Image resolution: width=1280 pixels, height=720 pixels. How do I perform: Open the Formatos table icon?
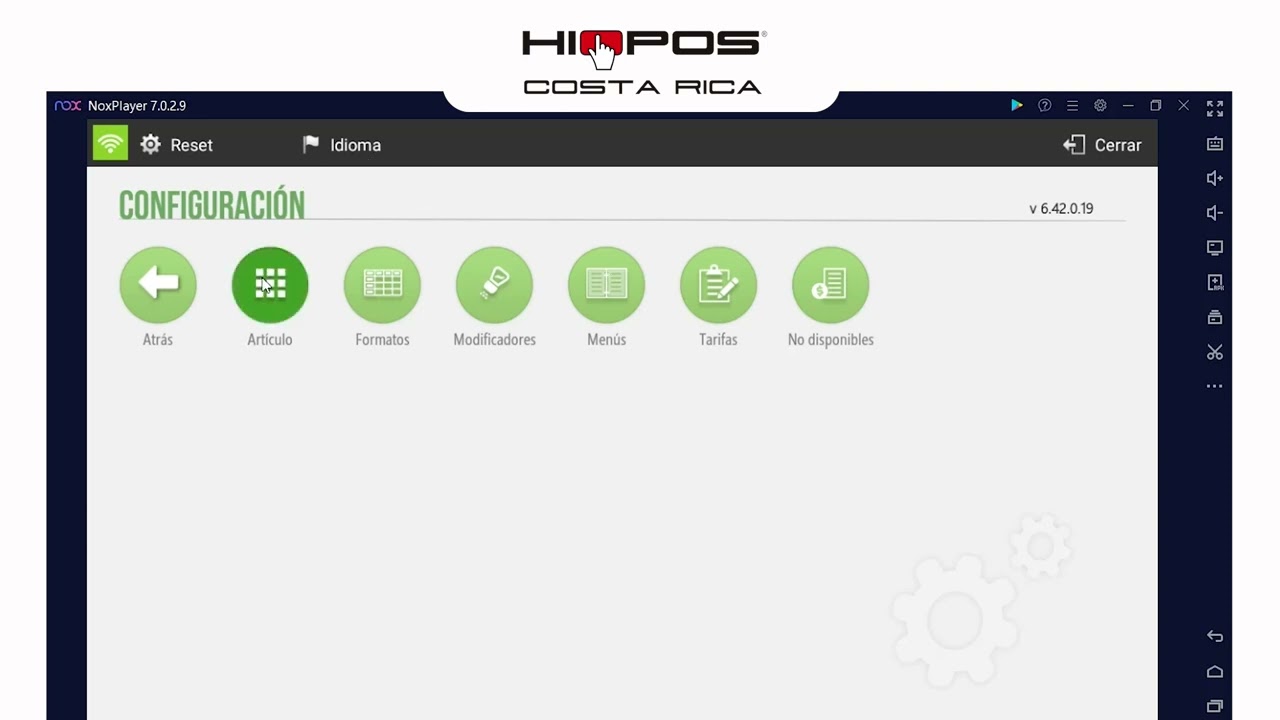tap(382, 285)
